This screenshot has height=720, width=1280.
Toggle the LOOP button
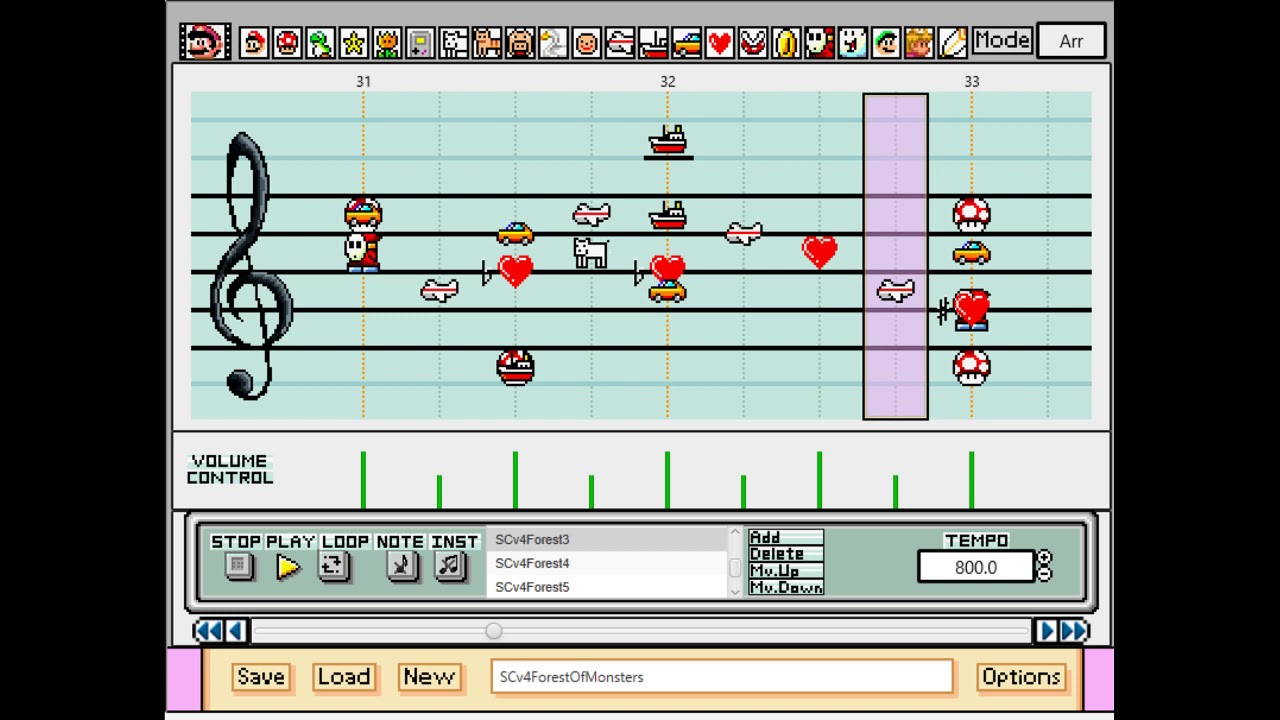pyautogui.click(x=334, y=566)
